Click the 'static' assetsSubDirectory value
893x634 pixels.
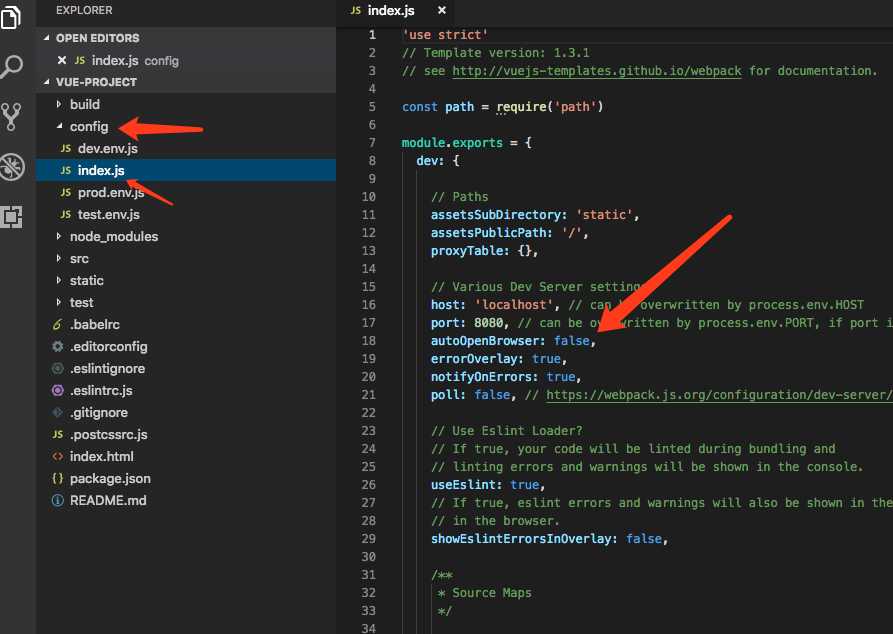point(604,215)
